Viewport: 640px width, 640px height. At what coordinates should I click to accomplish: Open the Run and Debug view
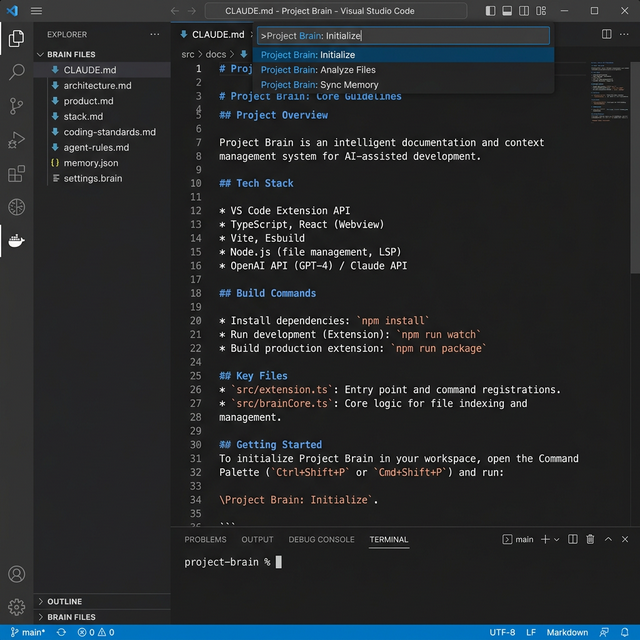tap(16, 140)
